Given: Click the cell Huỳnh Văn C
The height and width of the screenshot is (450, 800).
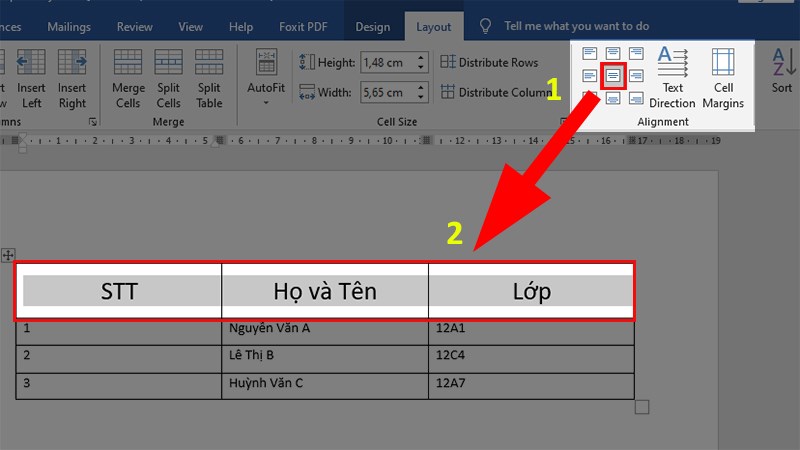Looking at the screenshot, I should (325, 386).
